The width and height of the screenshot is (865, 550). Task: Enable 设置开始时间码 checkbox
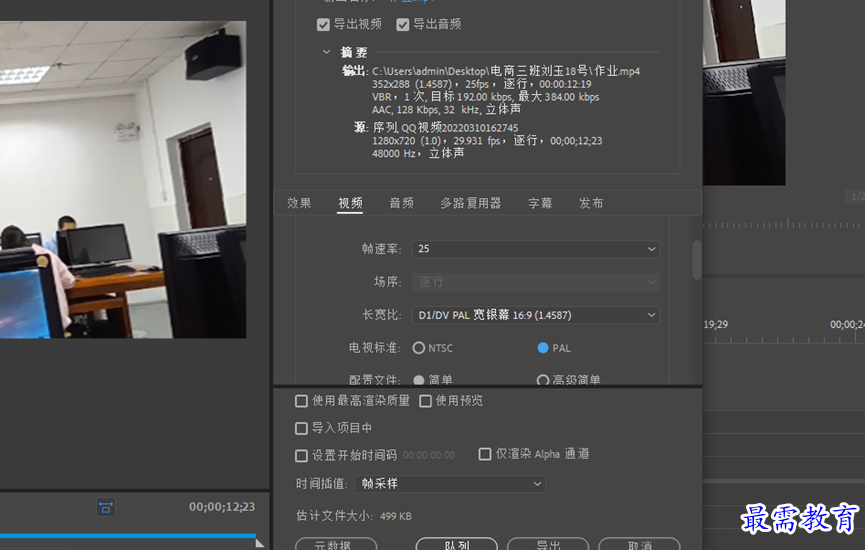click(301, 456)
